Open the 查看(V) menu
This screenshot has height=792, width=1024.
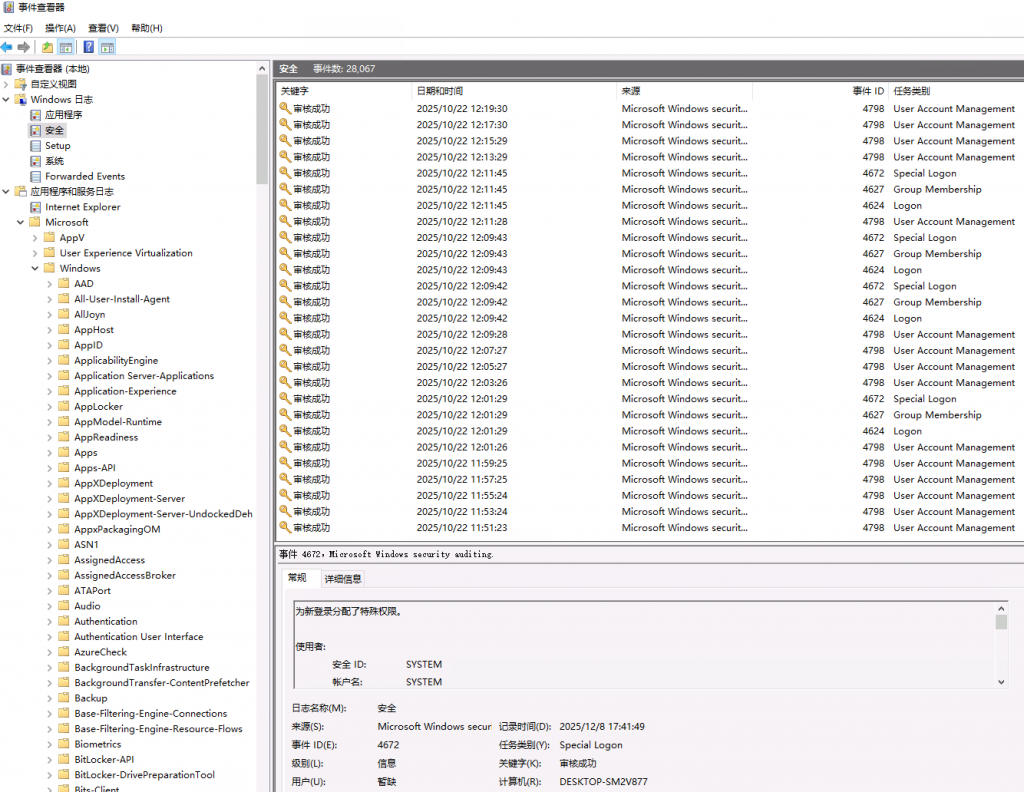click(x=103, y=28)
